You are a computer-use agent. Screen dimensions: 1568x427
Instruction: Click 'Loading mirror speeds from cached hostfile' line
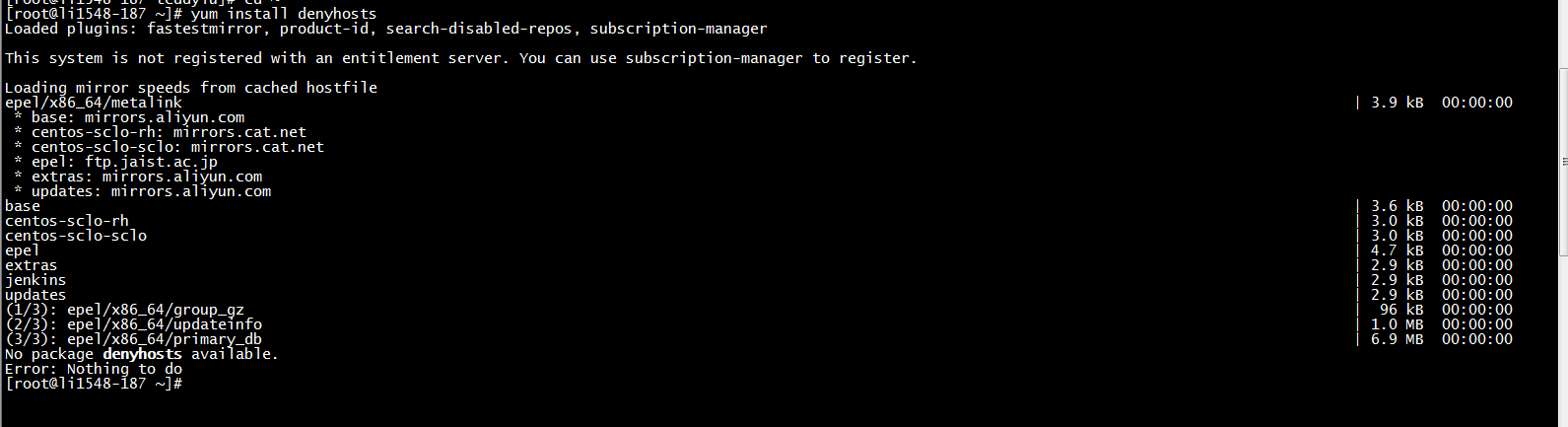coord(191,88)
